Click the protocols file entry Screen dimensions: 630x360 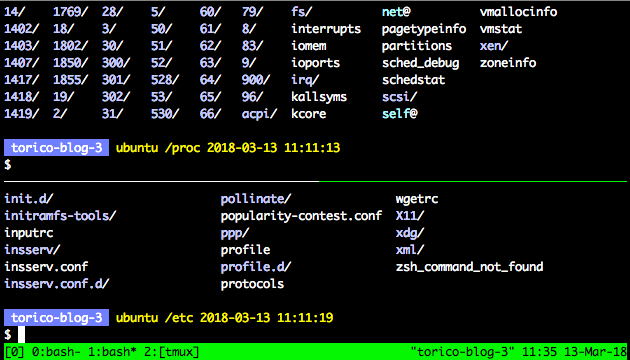pos(252,283)
